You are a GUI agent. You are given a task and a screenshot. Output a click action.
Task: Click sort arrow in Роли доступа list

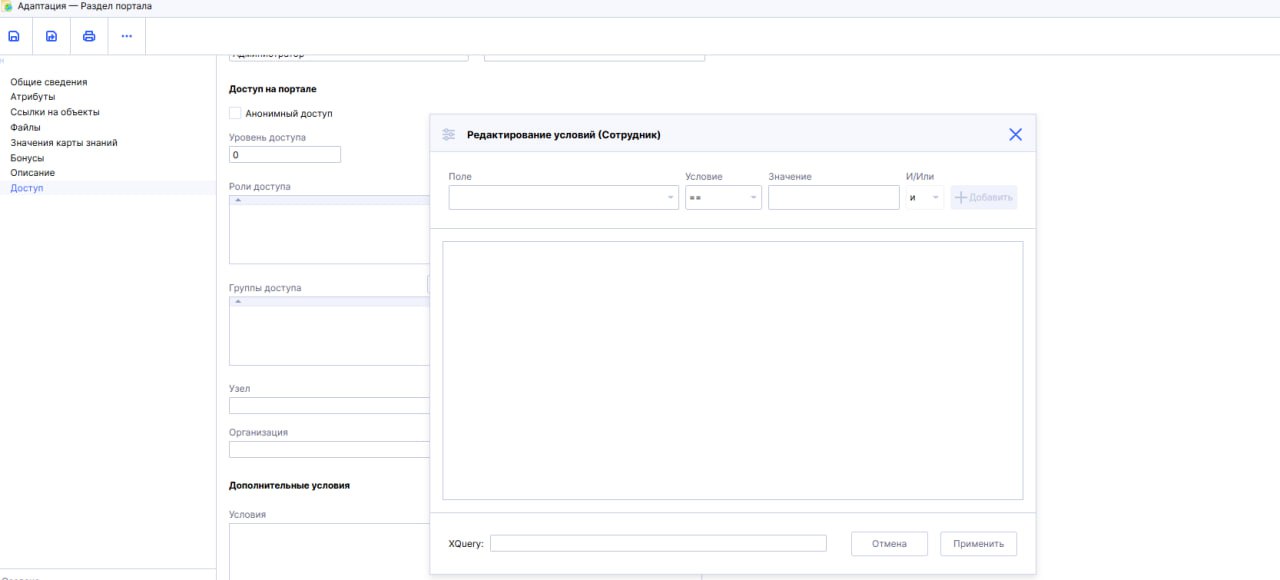238,200
